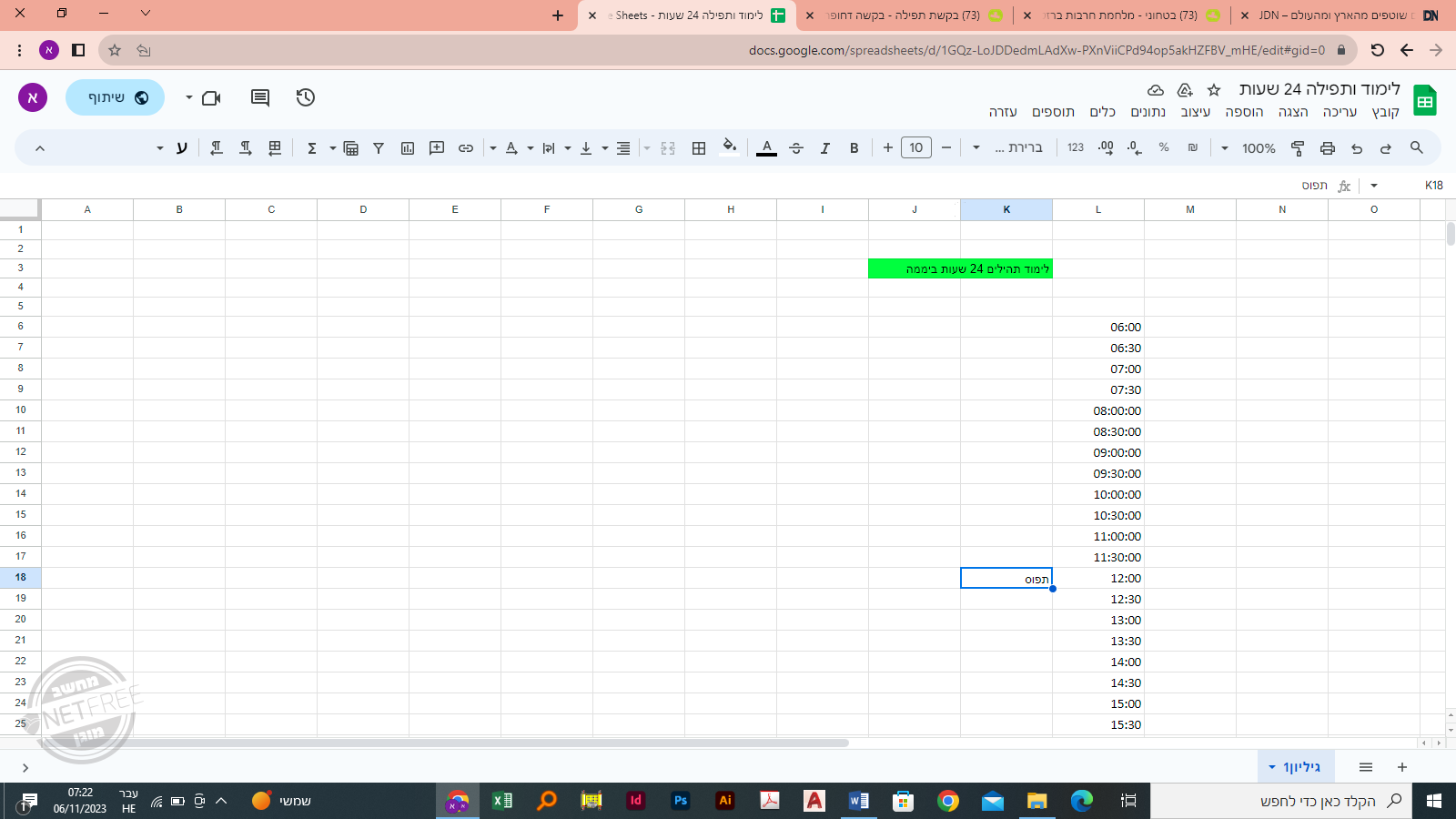Screen dimensions: 1456x819
Task: Increase font size with the plus button
Action: tap(888, 147)
